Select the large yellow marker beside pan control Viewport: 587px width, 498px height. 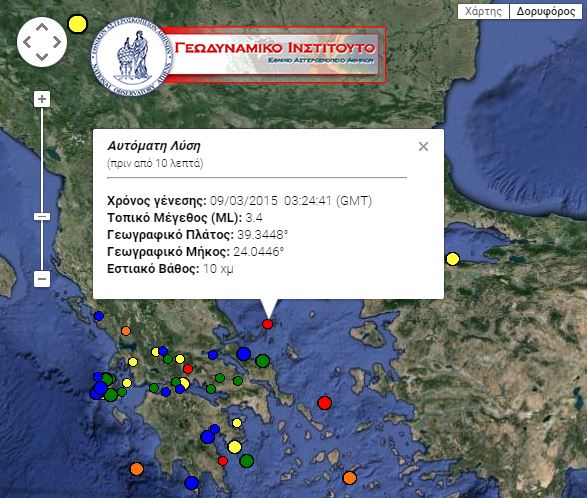pos(77,24)
